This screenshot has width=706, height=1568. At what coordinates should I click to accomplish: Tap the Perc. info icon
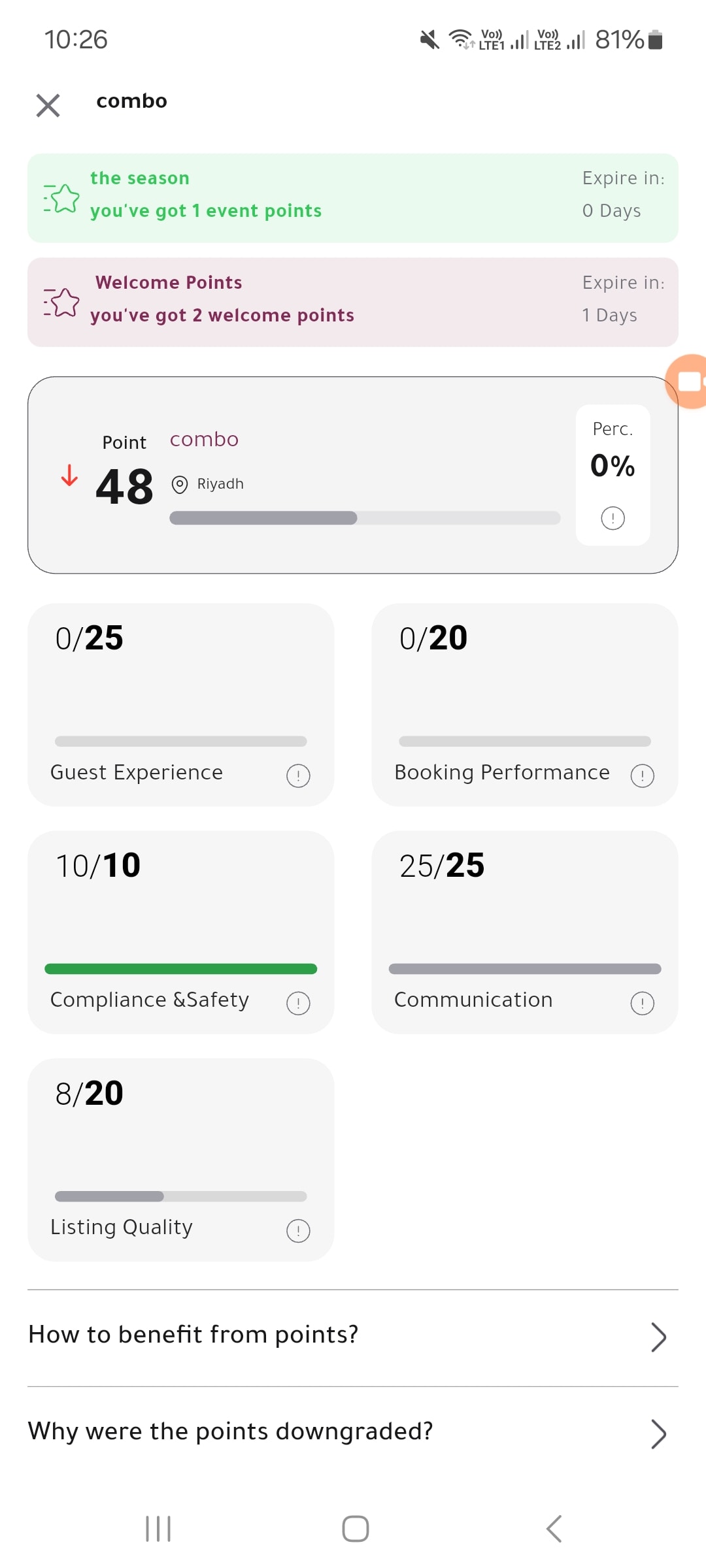click(613, 518)
